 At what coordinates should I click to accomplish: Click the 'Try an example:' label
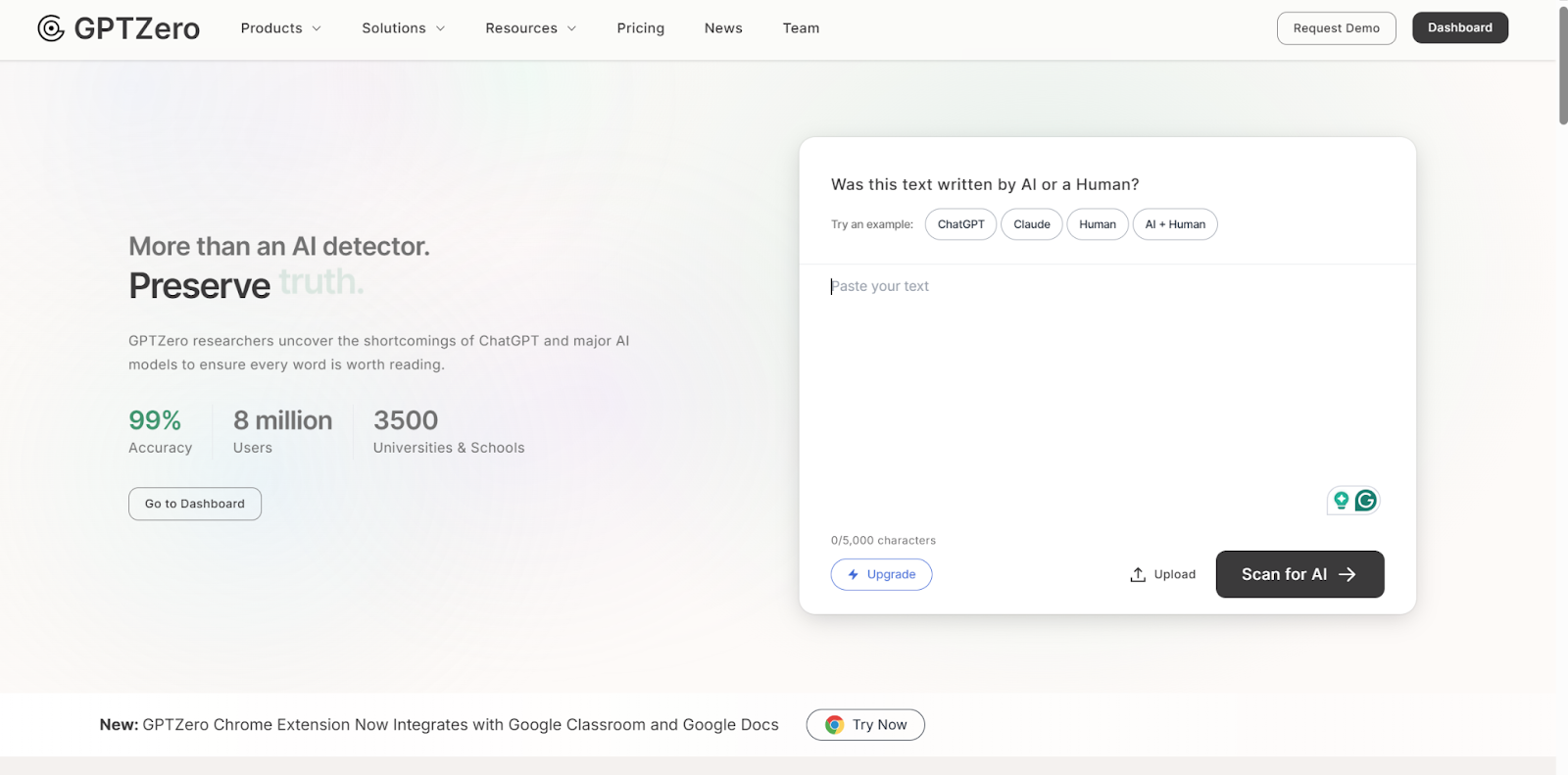coord(872,224)
